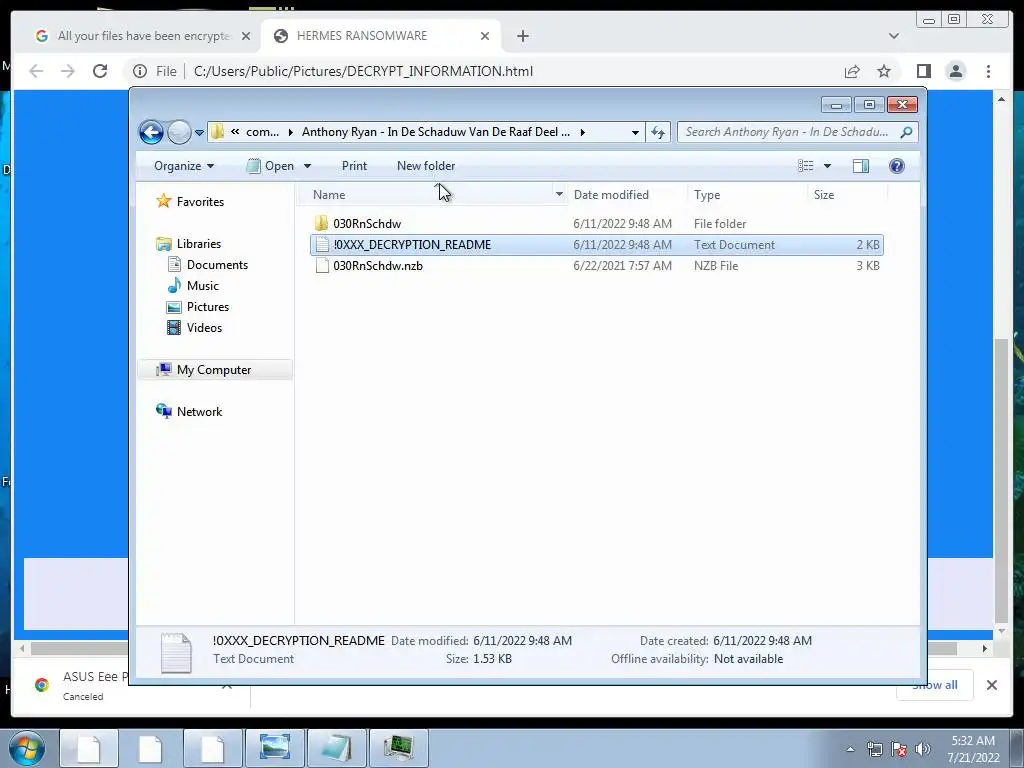Open the view options dropdown arrow

click(827, 166)
